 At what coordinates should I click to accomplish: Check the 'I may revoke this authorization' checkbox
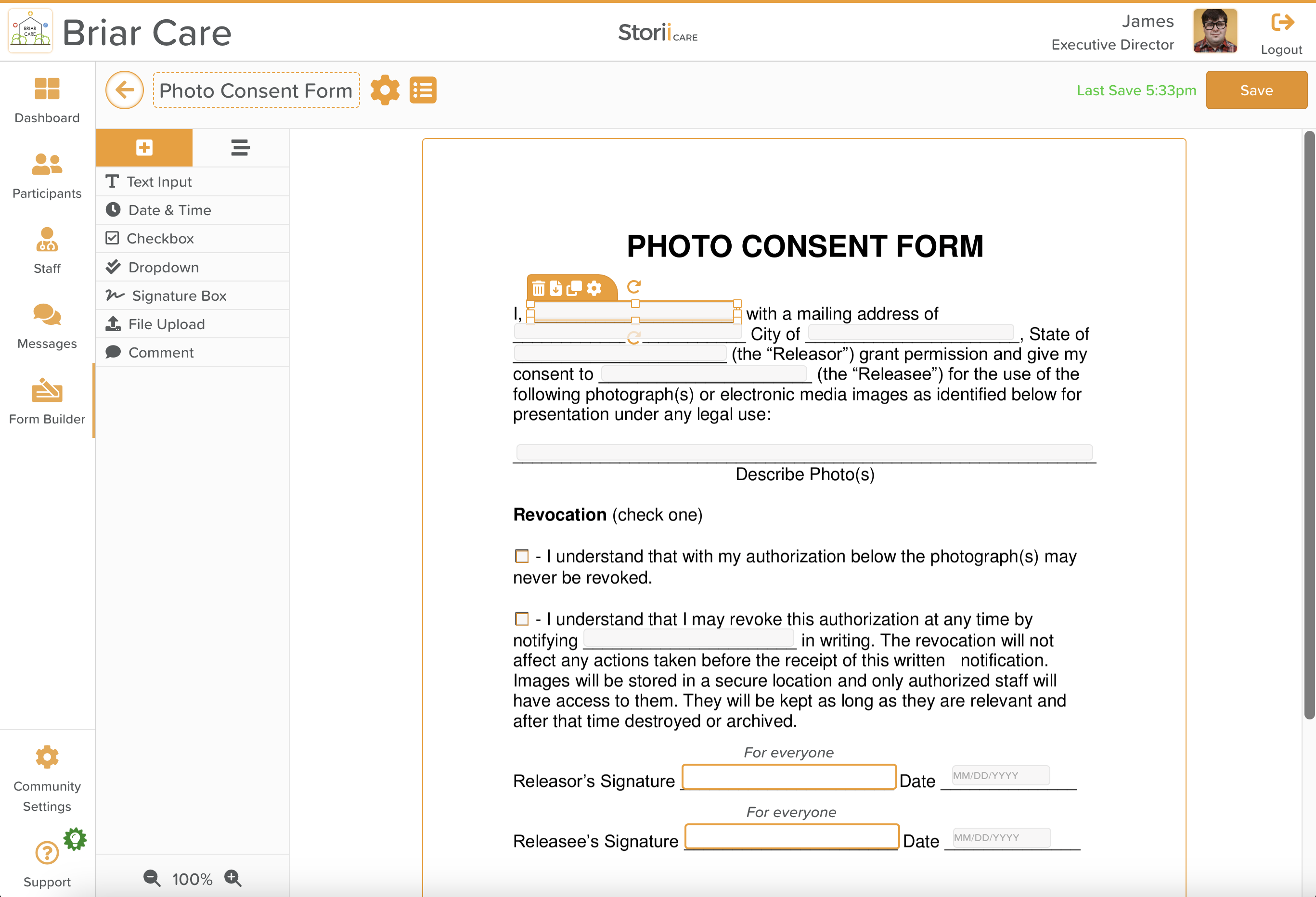[x=522, y=619]
